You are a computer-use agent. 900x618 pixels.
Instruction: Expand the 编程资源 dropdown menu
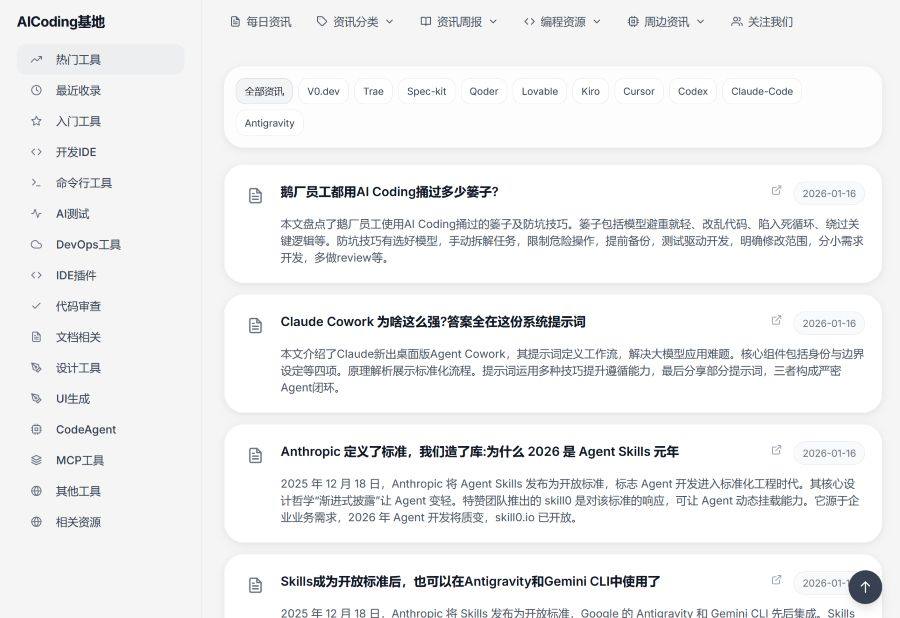pos(562,21)
